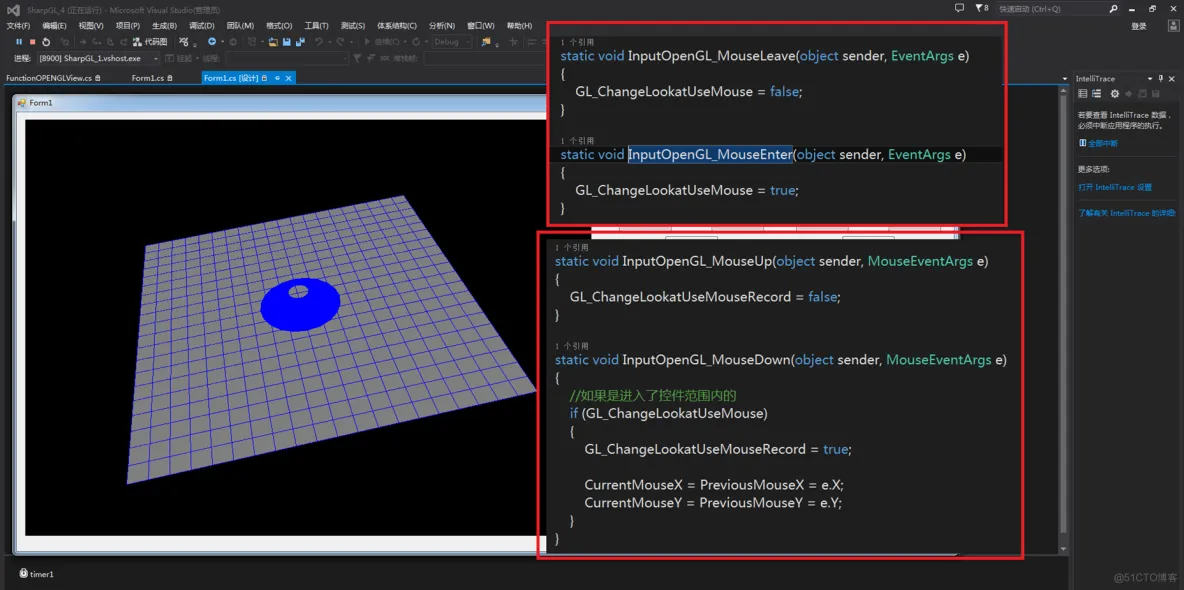The width and height of the screenshot is (1184, 590).
Task: Open the IntelliTrace panel window-position dropdown arrow
Action: click(x=1150, y=79)
